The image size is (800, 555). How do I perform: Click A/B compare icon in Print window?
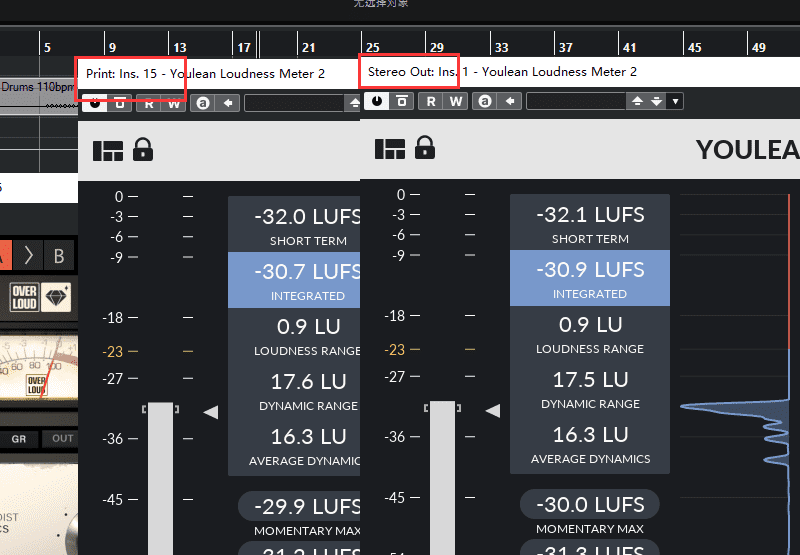(x=120, y=104)
